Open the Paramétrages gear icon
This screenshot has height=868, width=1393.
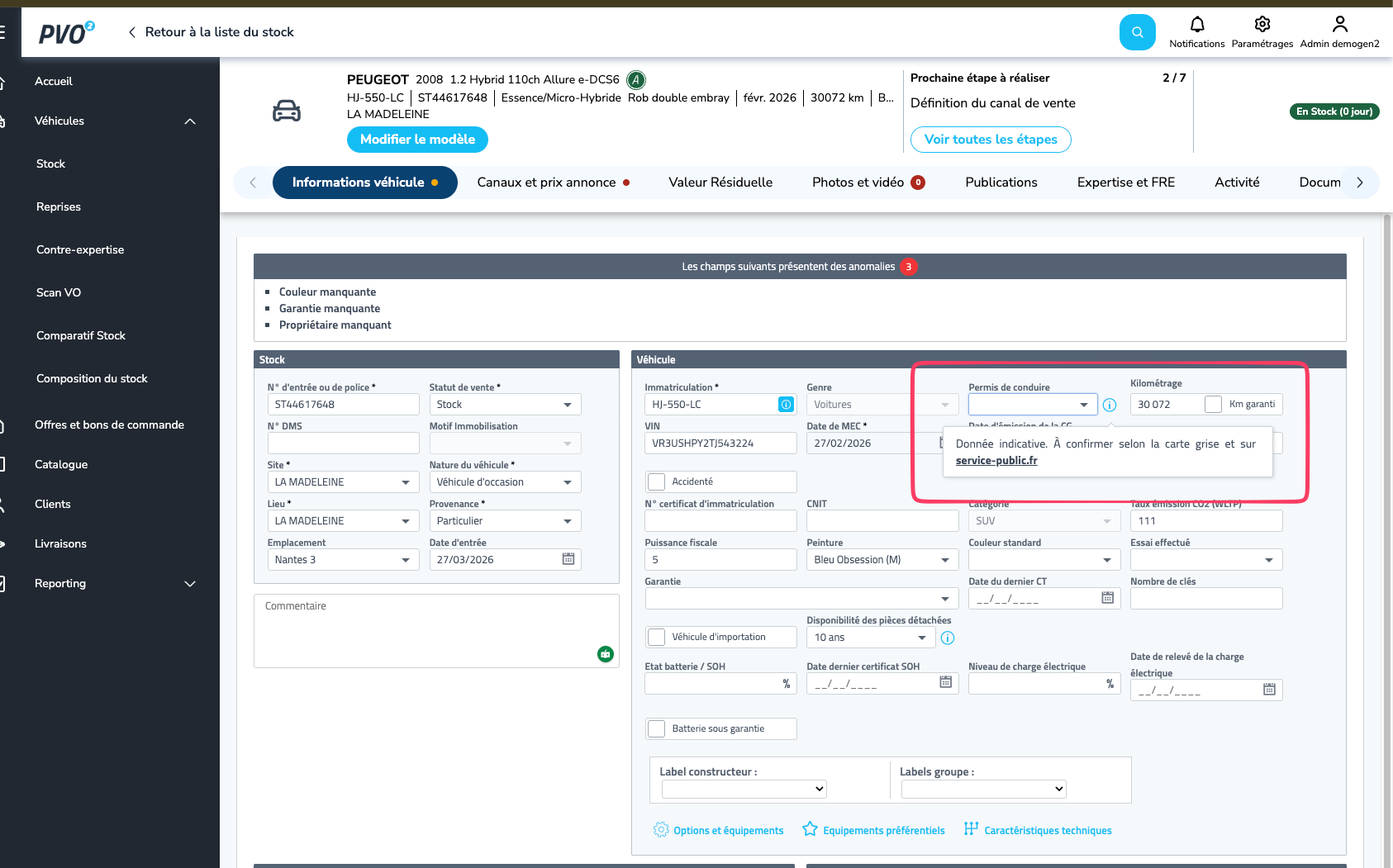[x=1262, y=24]
